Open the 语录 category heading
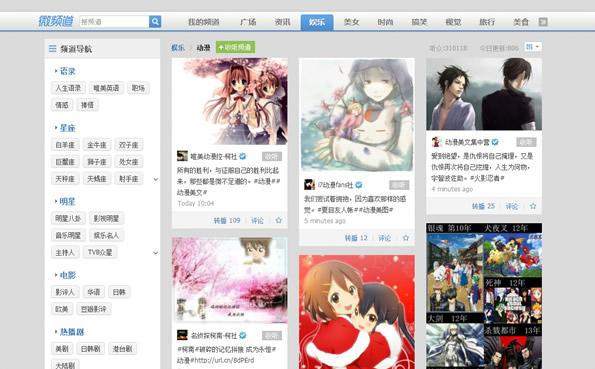 [68, 71]
